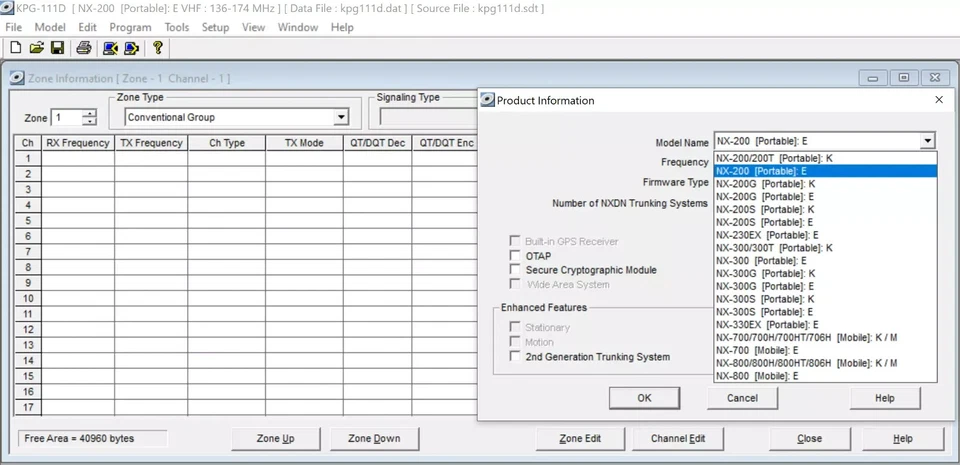Select NX-330EX [Portable]: E option

pos(825,324)
